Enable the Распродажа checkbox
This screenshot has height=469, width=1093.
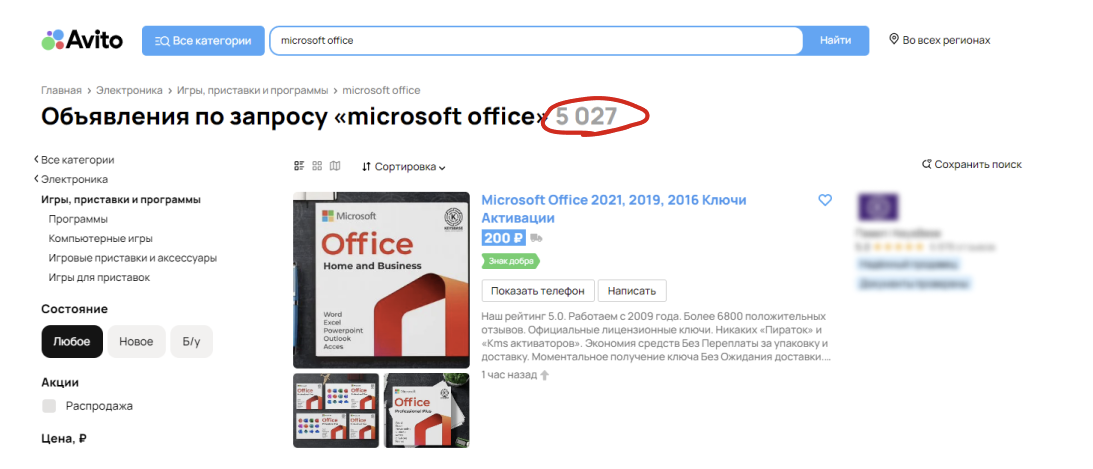[49, 406]
